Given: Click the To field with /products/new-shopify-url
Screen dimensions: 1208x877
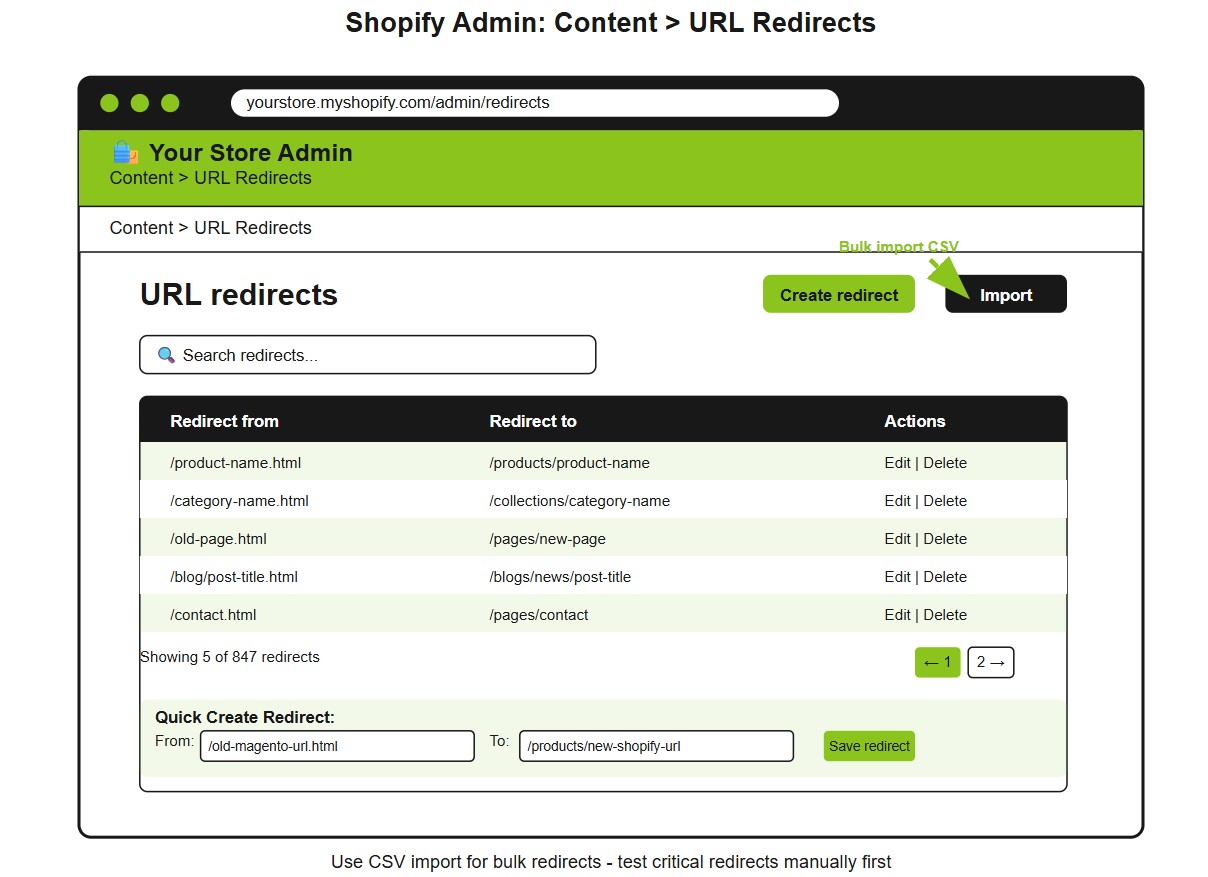Looking at the screenshot, I should 656,746.
